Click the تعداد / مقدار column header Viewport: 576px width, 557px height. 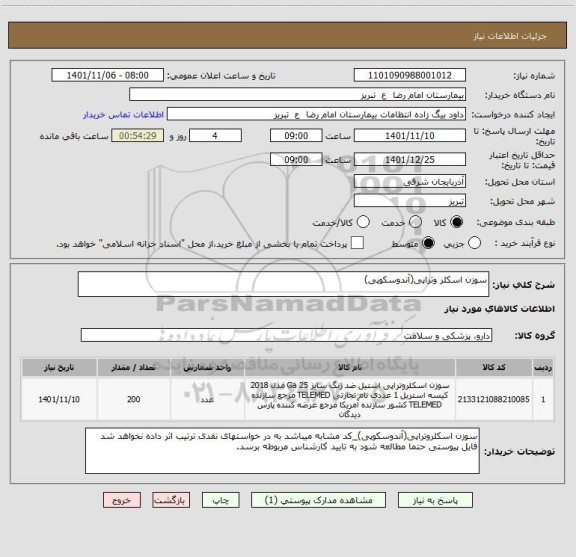click(133, 367)
